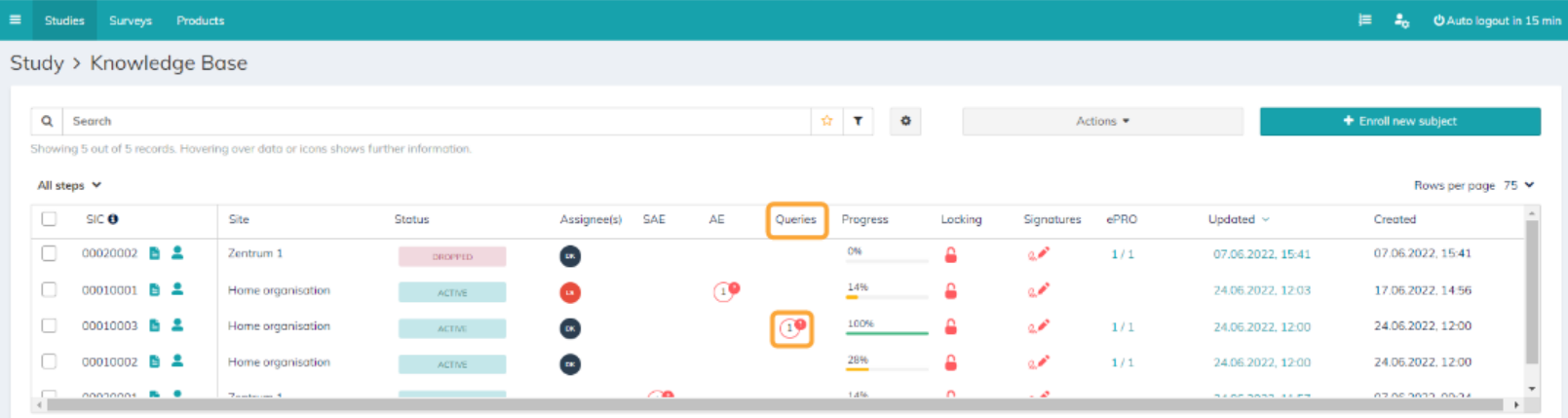Click red assignee avatar for subject 00010001
The image size is (1568, 418).
(x=570, y=292)
